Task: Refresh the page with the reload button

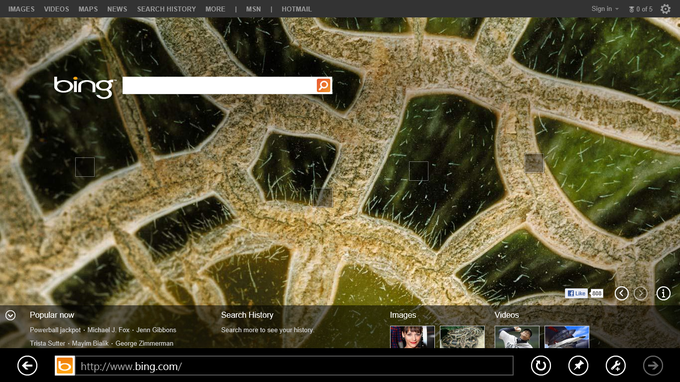Action: point(541,366)
